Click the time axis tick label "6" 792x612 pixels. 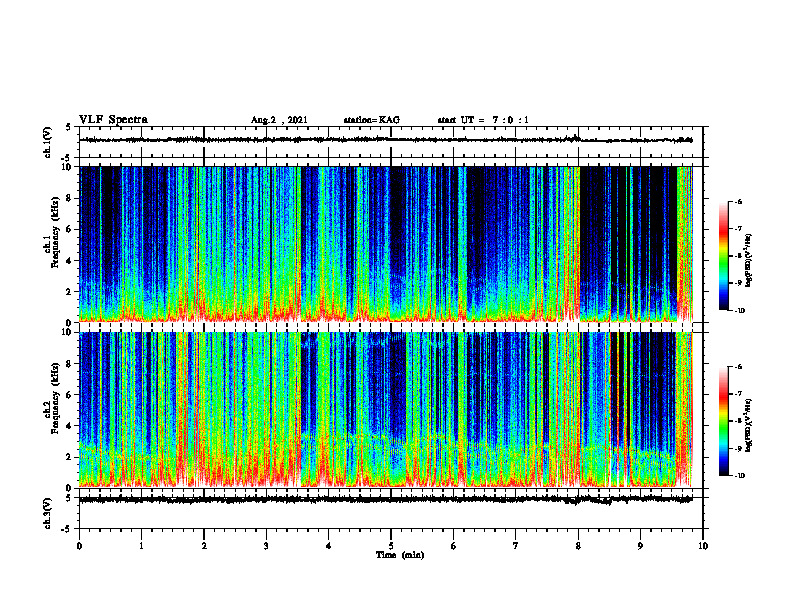point(454,546)
